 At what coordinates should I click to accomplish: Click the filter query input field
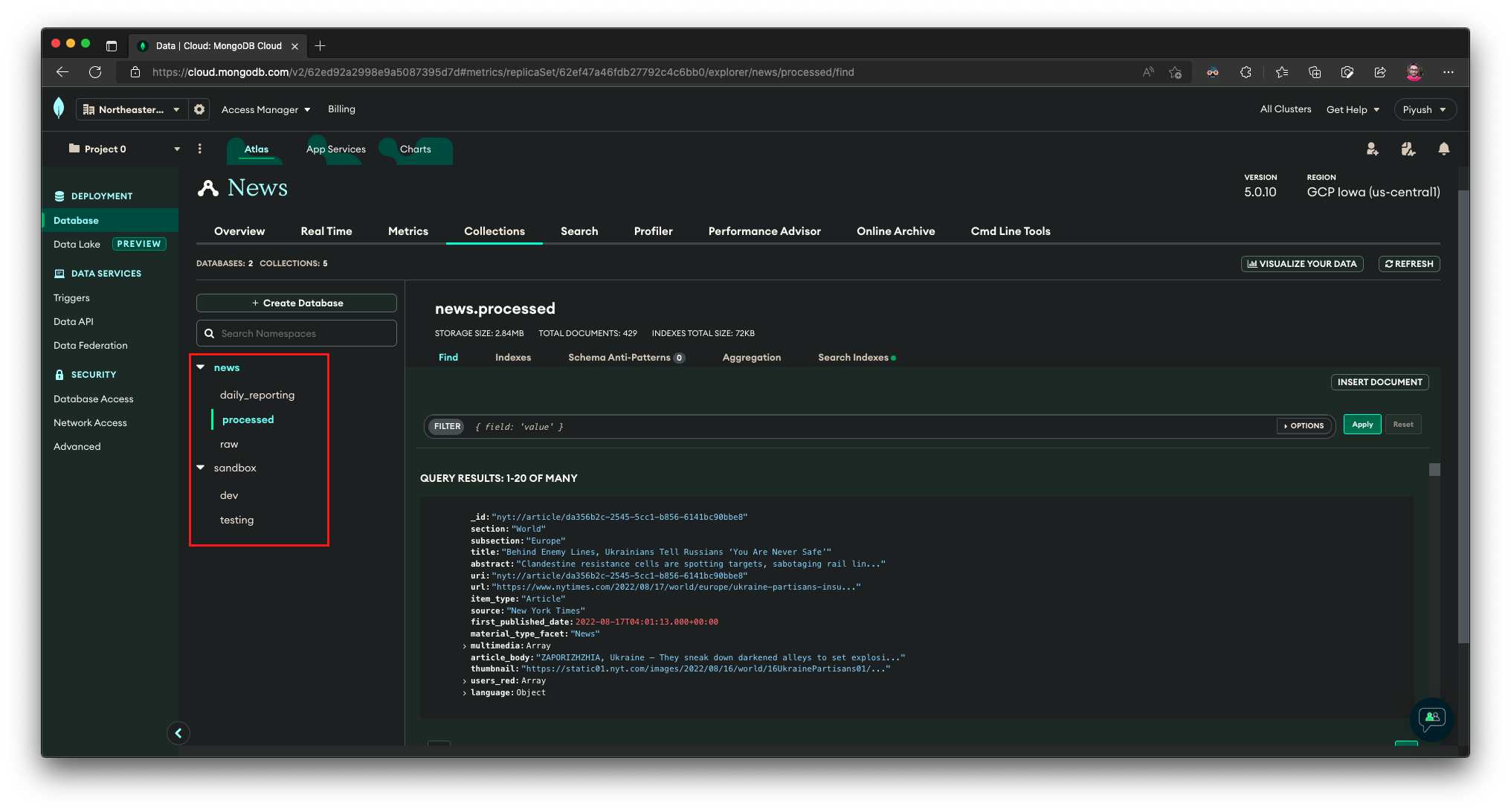(x=870, y=427)
